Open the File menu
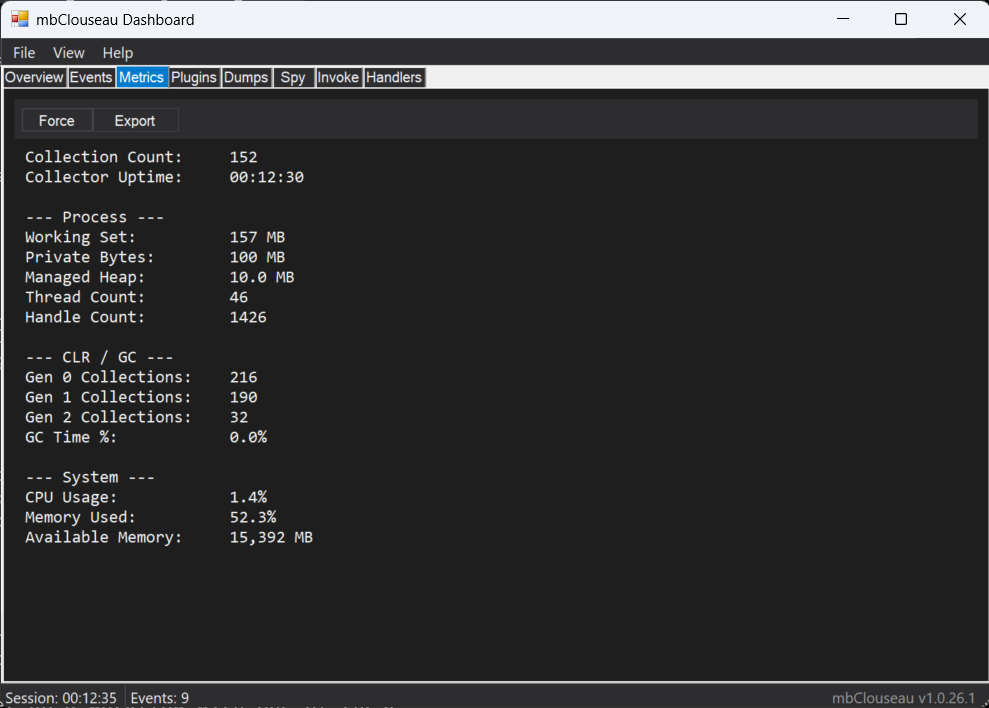Screen dimensions: 989x708 (x=23, y=52)
